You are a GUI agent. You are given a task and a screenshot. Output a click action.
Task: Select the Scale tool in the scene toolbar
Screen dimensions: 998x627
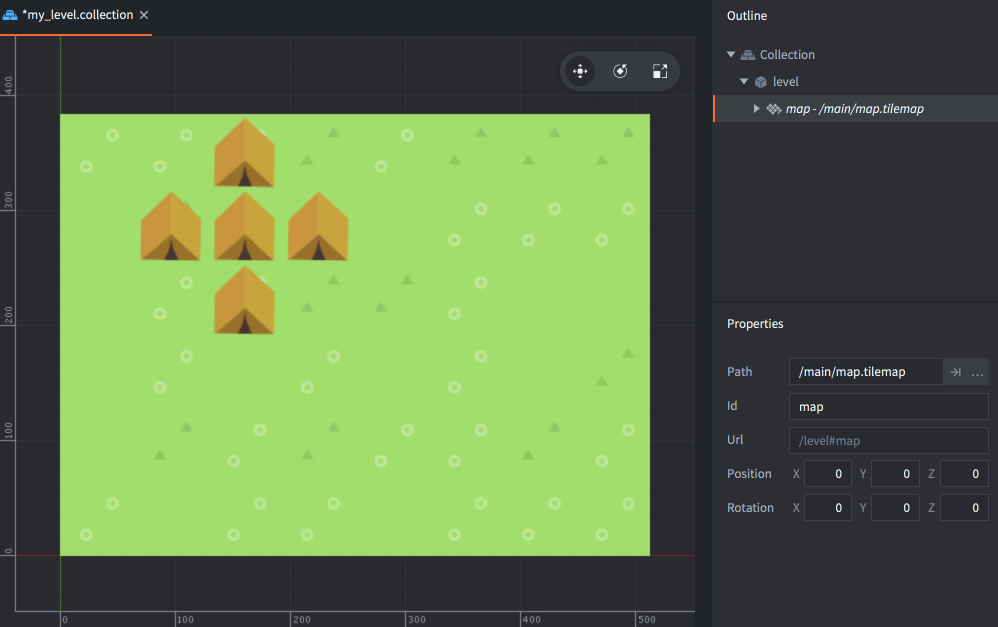pyautogui.click(x=660, y=71)
